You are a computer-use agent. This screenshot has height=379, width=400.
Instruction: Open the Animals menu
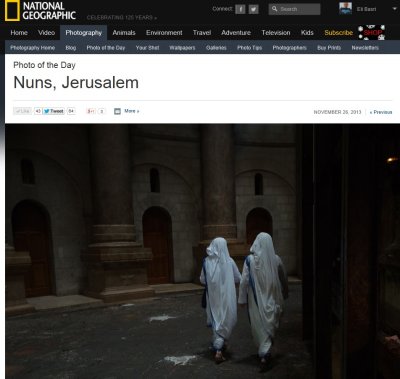(124, 33)
